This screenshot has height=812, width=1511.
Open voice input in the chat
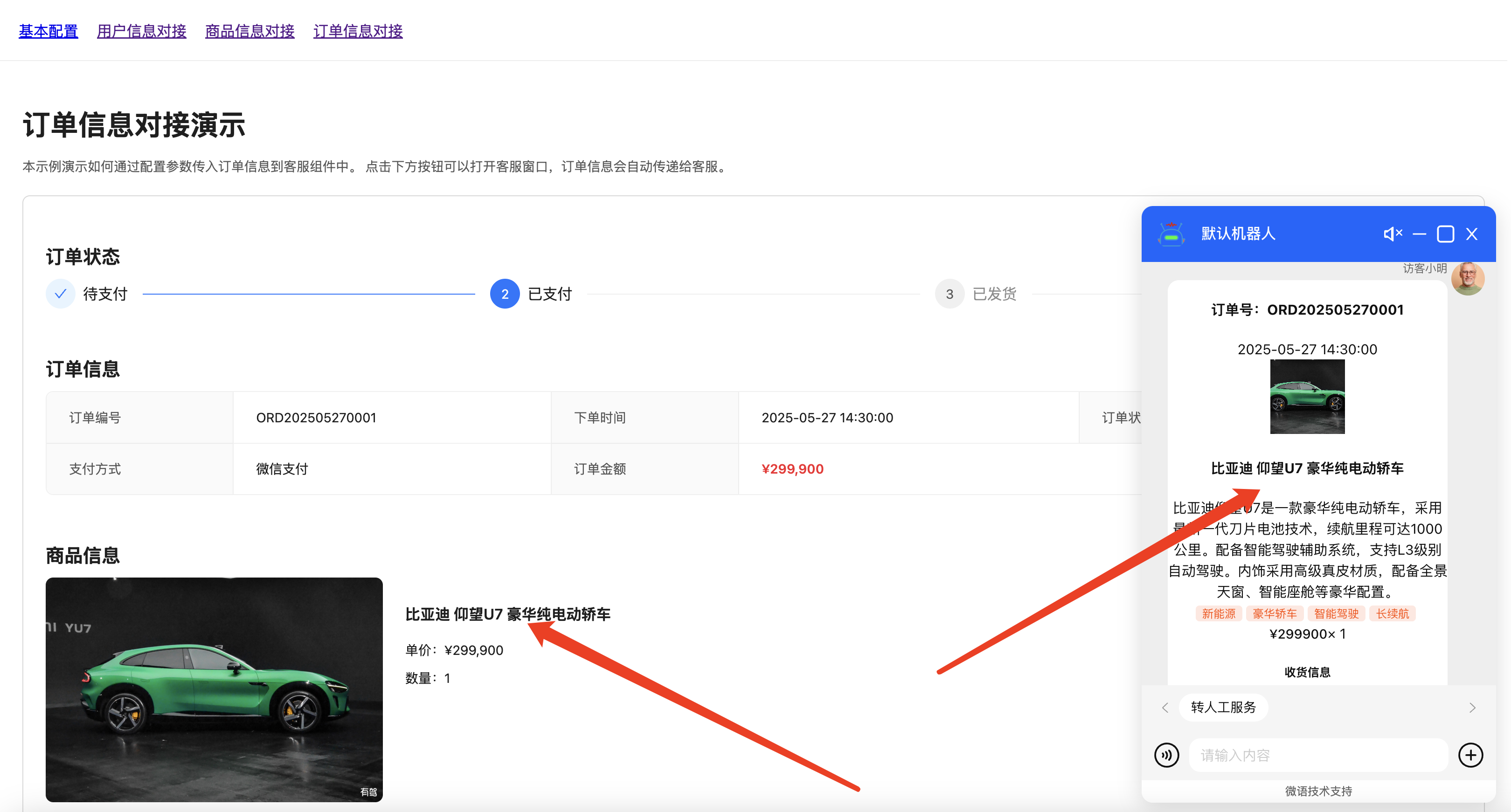point(1167,755)
